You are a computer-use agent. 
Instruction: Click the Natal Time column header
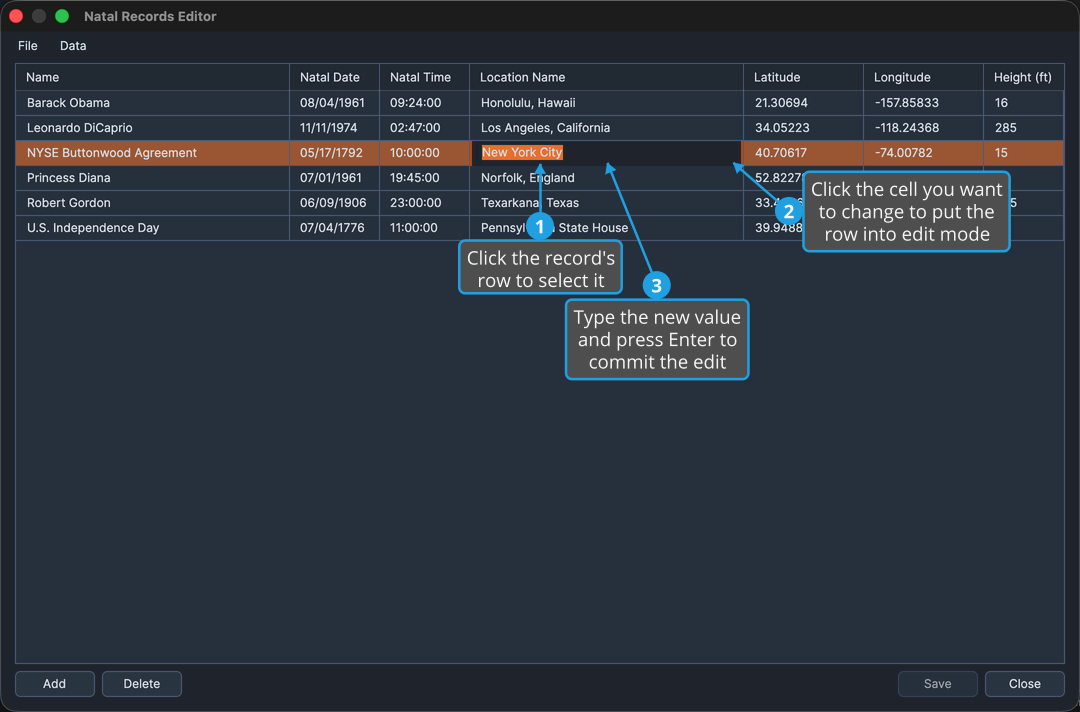[x=424, y=77]
